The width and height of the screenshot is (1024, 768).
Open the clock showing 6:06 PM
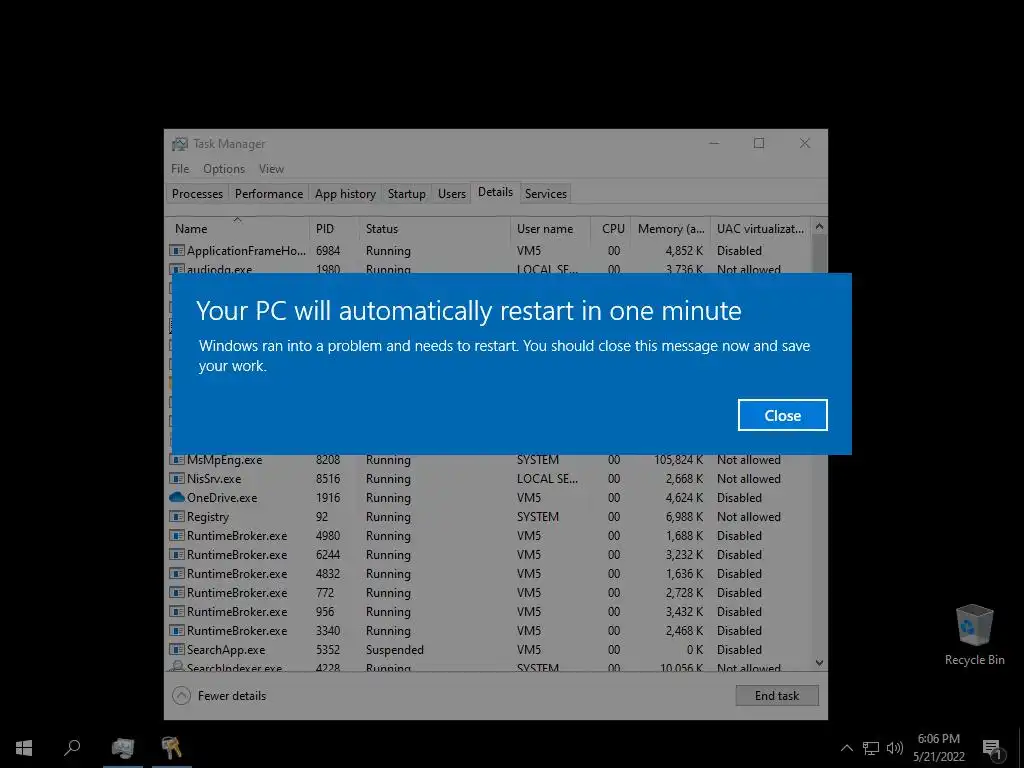(x=939, y=748)
